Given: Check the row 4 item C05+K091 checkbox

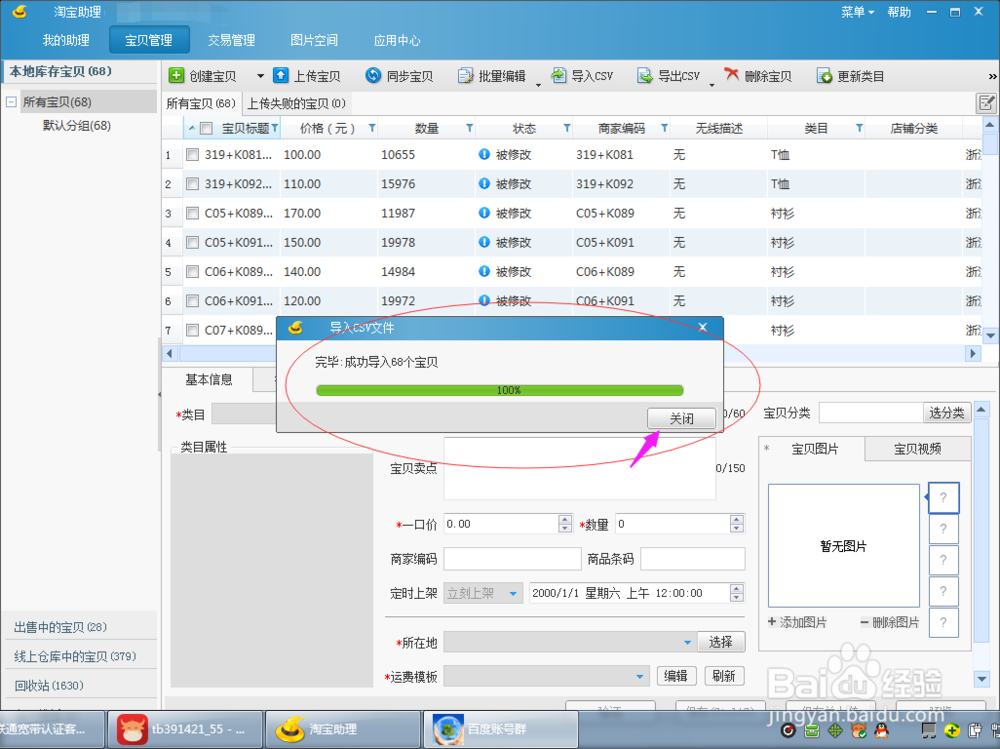Looking at the screenshot, I should click(192, 242).
